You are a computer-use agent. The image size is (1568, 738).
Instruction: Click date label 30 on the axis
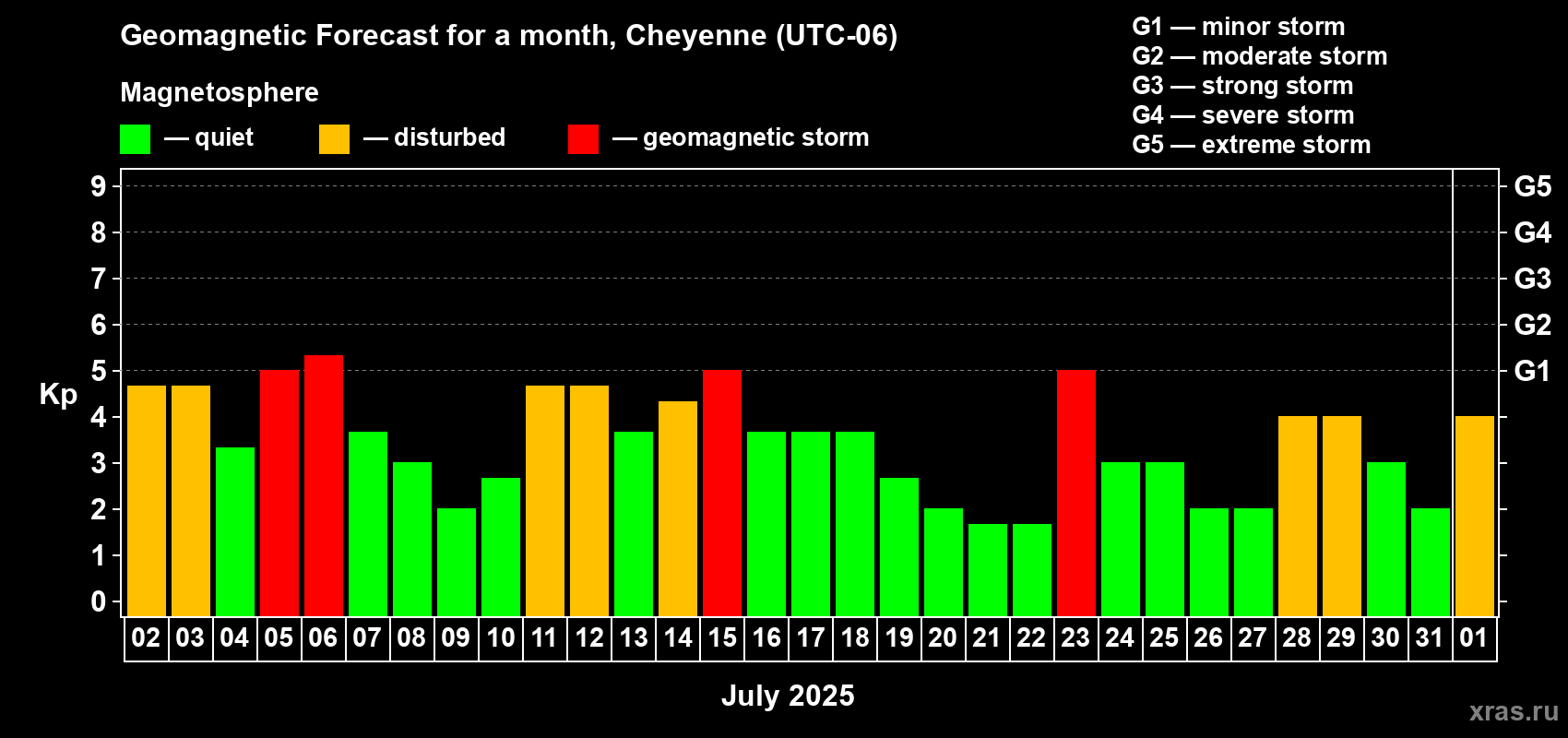pos(1385,637)
